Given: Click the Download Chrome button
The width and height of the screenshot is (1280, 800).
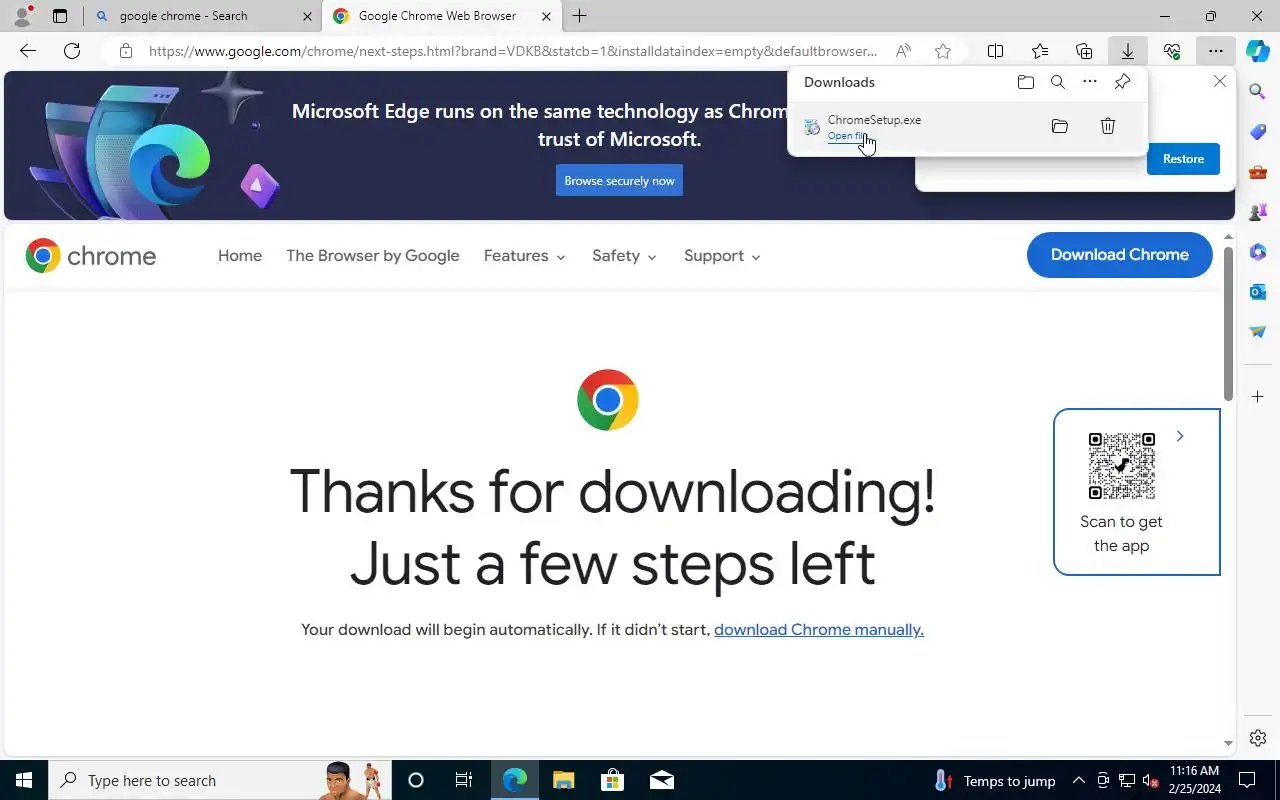Looking at the screenshot, I should 1120,255.
